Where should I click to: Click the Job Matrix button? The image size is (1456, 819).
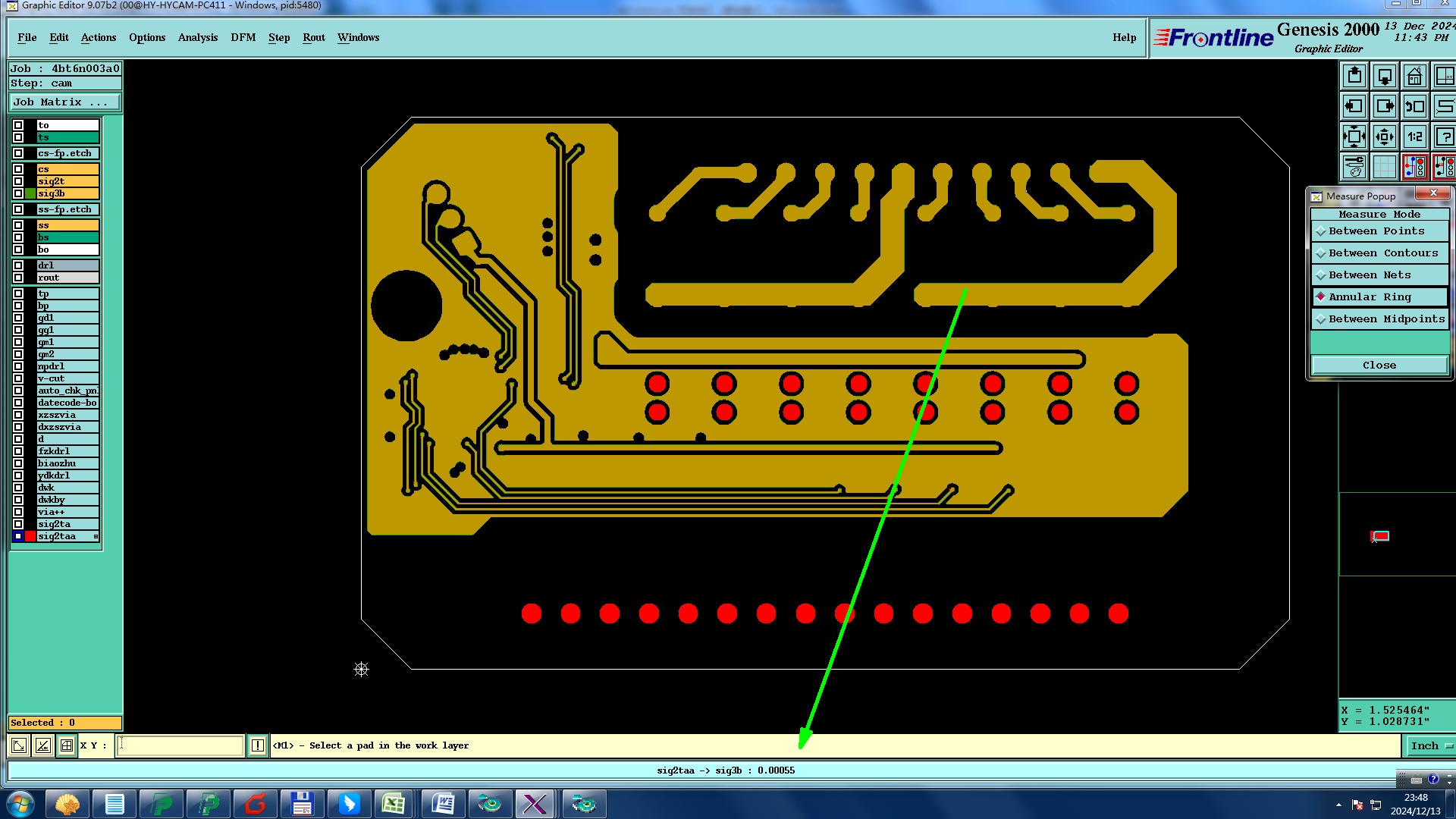click(x=64, y=102)
